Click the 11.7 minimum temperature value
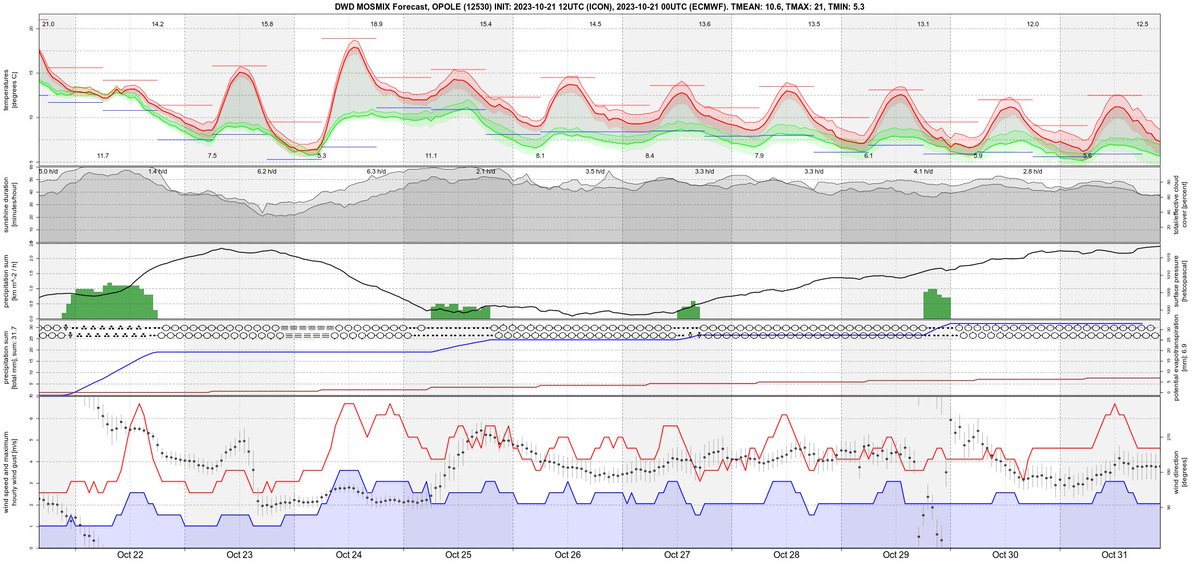This screenshot has height=571, width=1200. 102,156
